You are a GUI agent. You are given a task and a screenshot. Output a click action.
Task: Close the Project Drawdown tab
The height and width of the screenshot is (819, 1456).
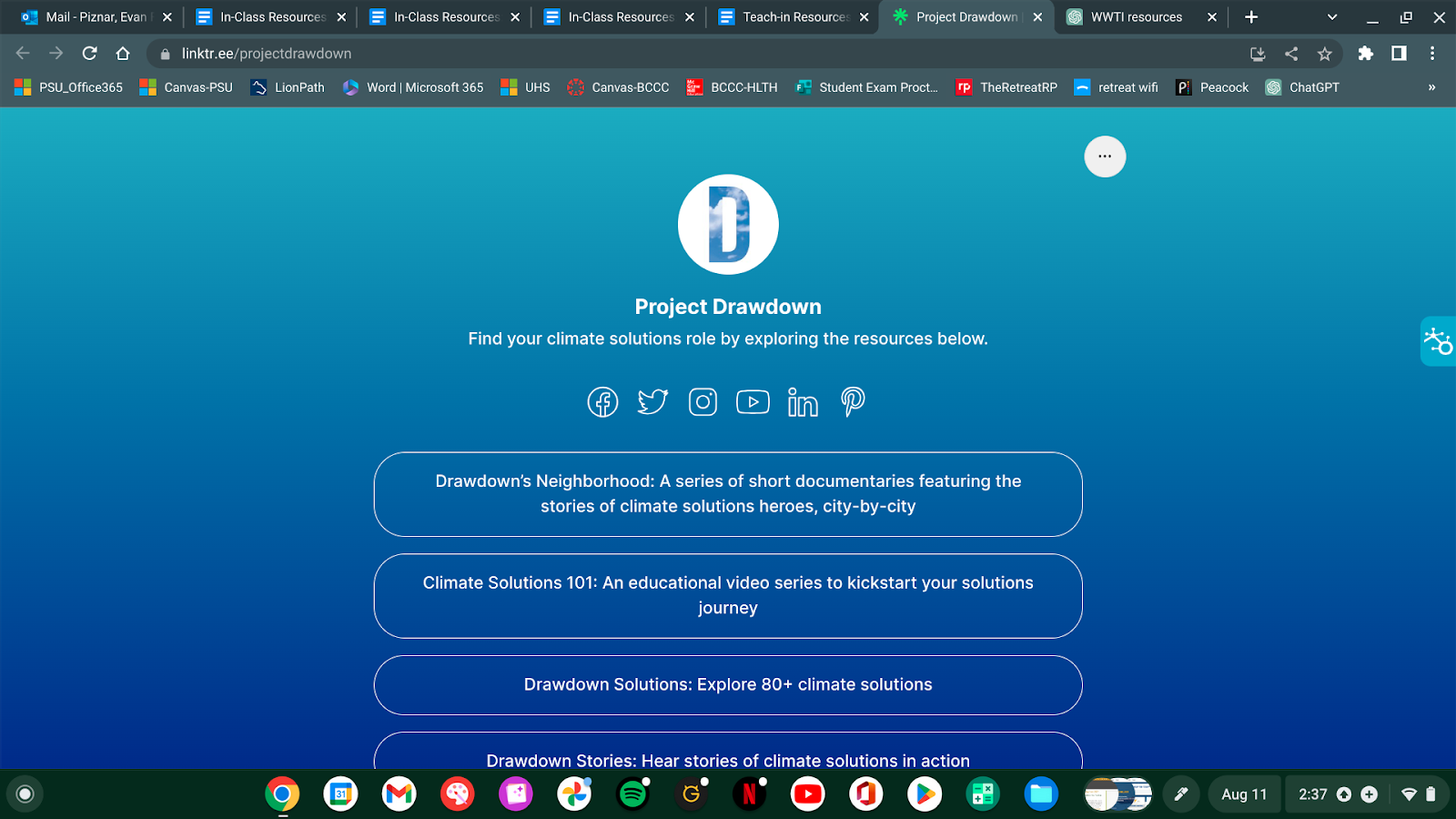(1037, 17)
